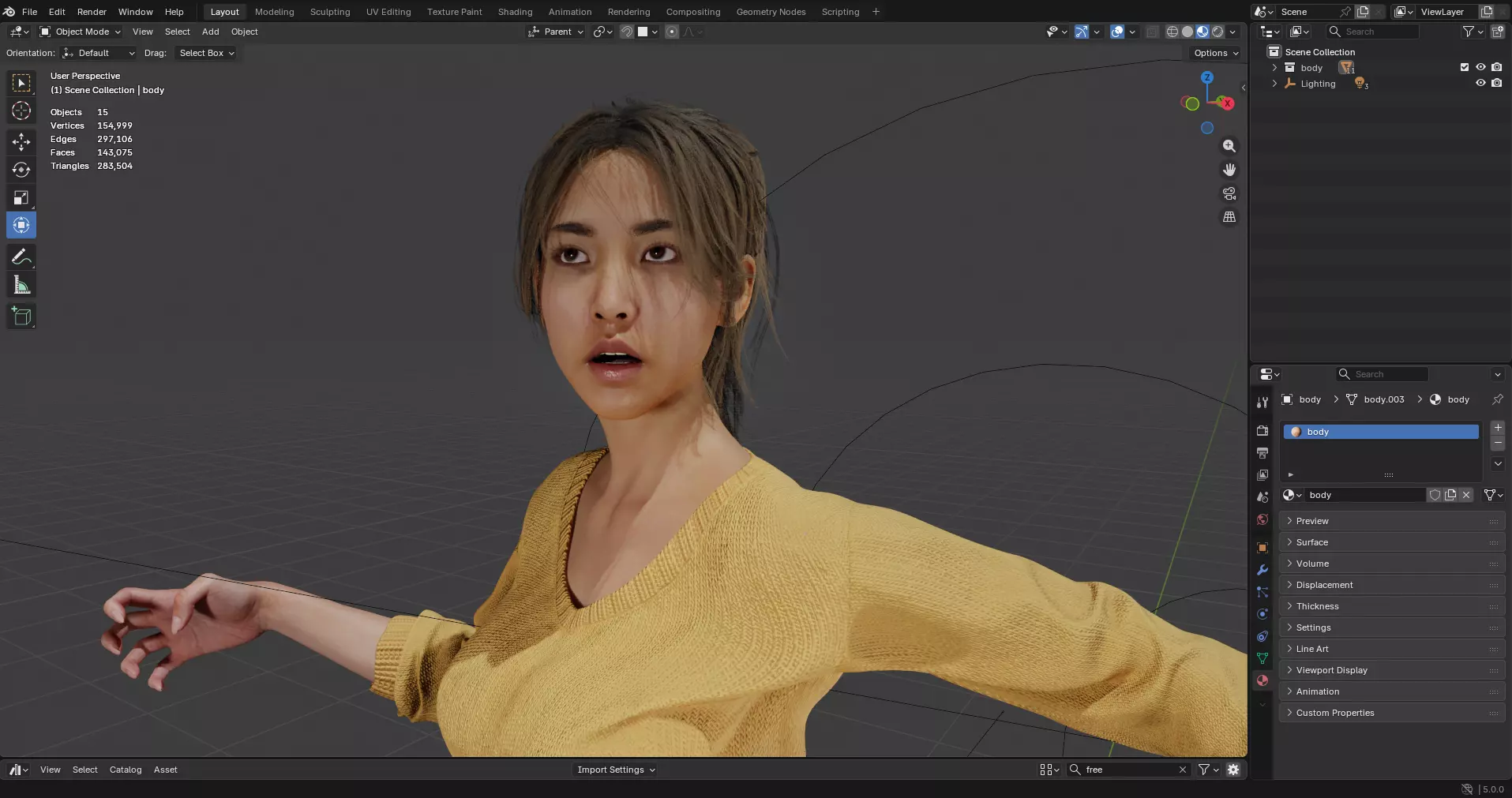Hide the Lighting collection in viewport
This screenshot has height=798, width=1512.
[x=1480, y=83]
